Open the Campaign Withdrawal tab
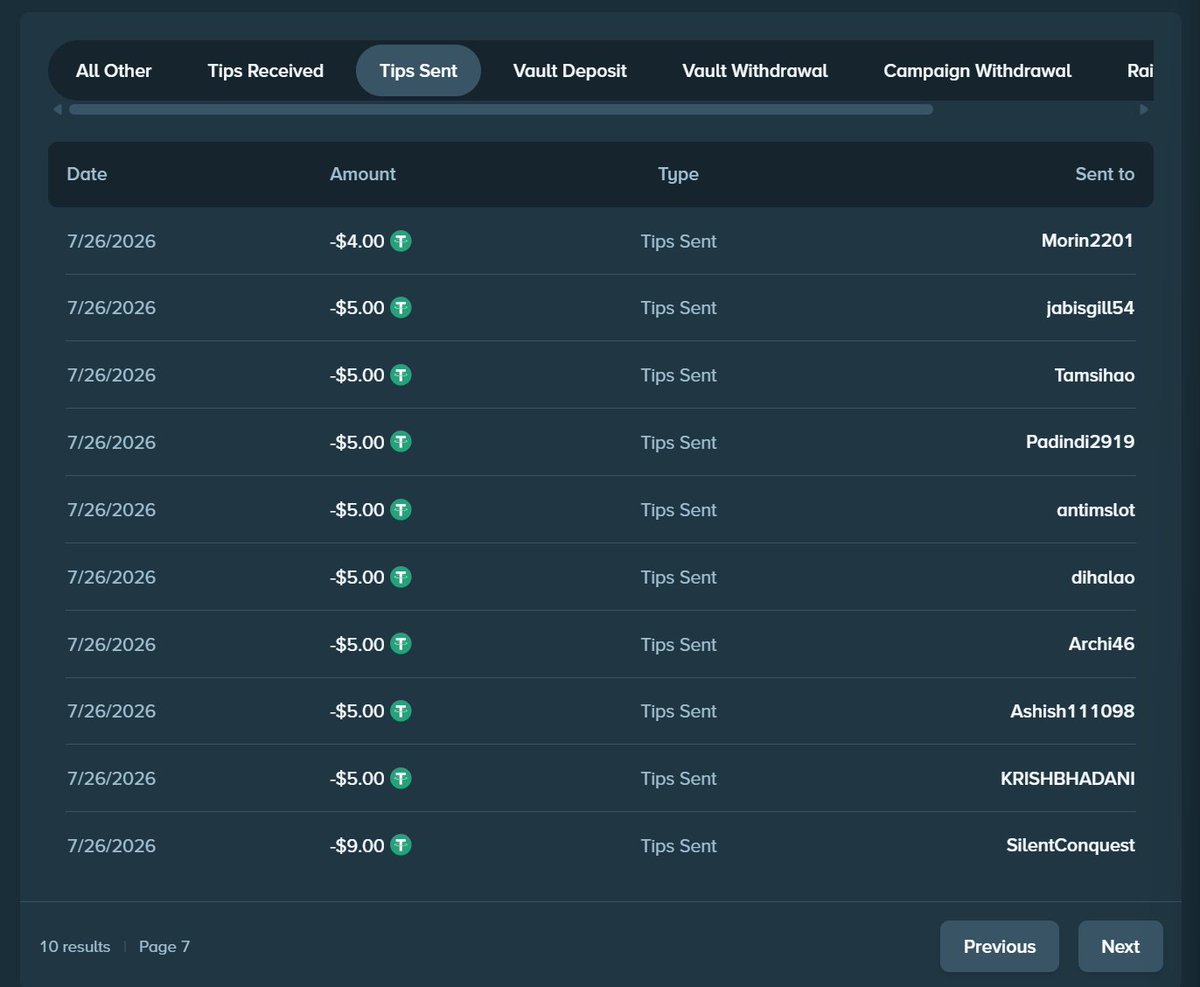 tap(977, 71)
